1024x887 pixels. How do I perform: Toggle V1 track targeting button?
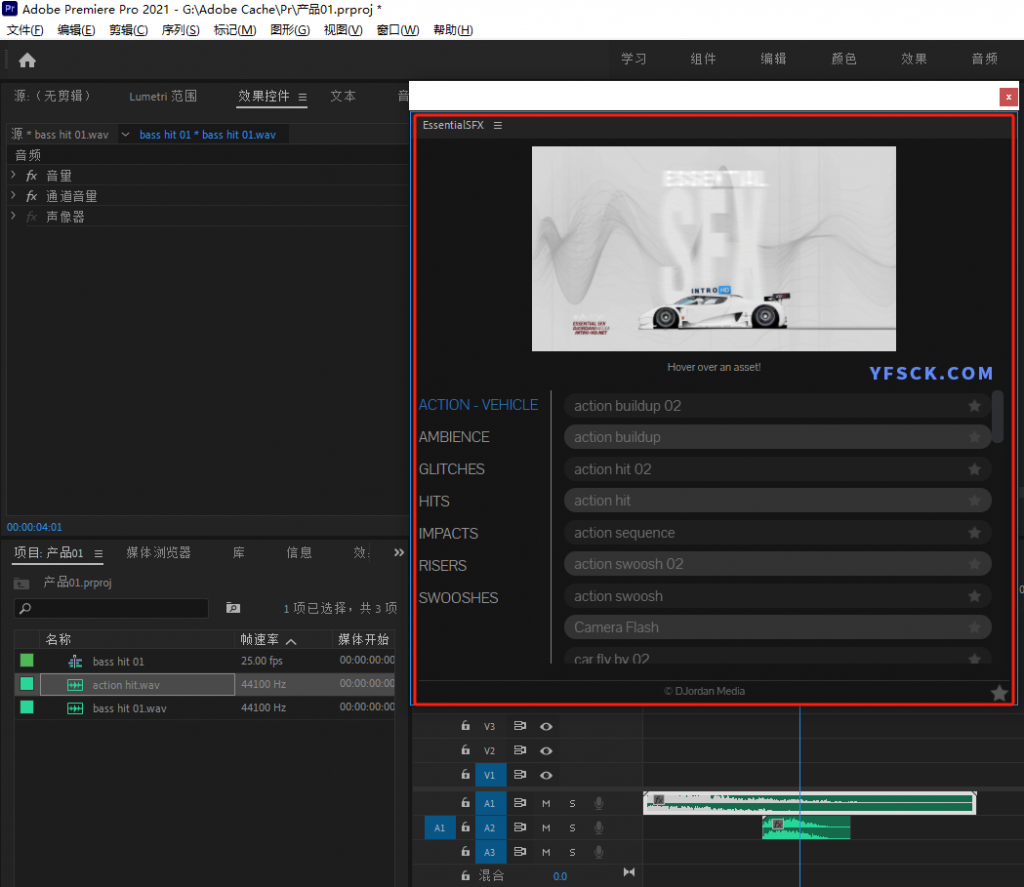(x=490, y=775)
